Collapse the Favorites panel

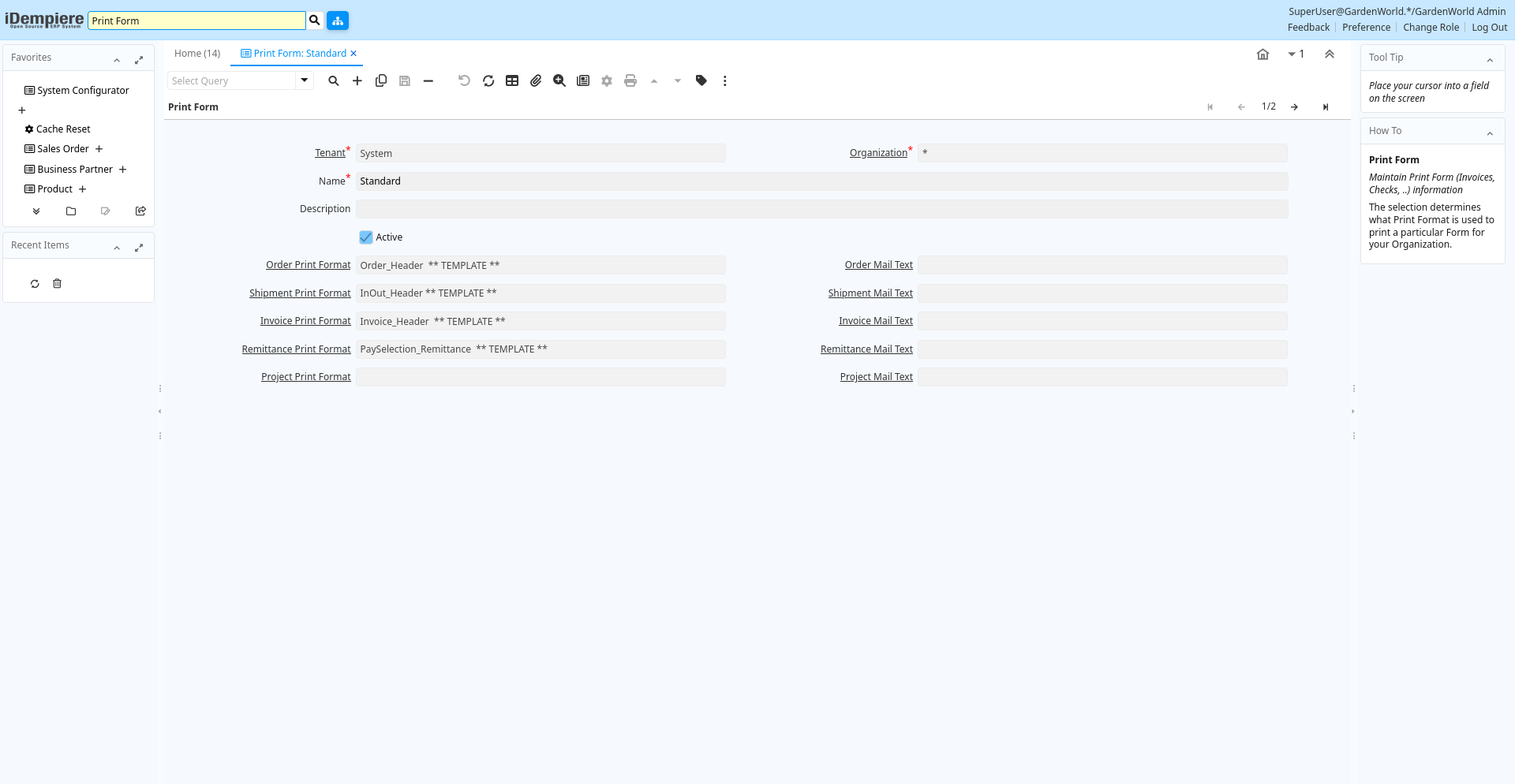[x=117, y=60]
